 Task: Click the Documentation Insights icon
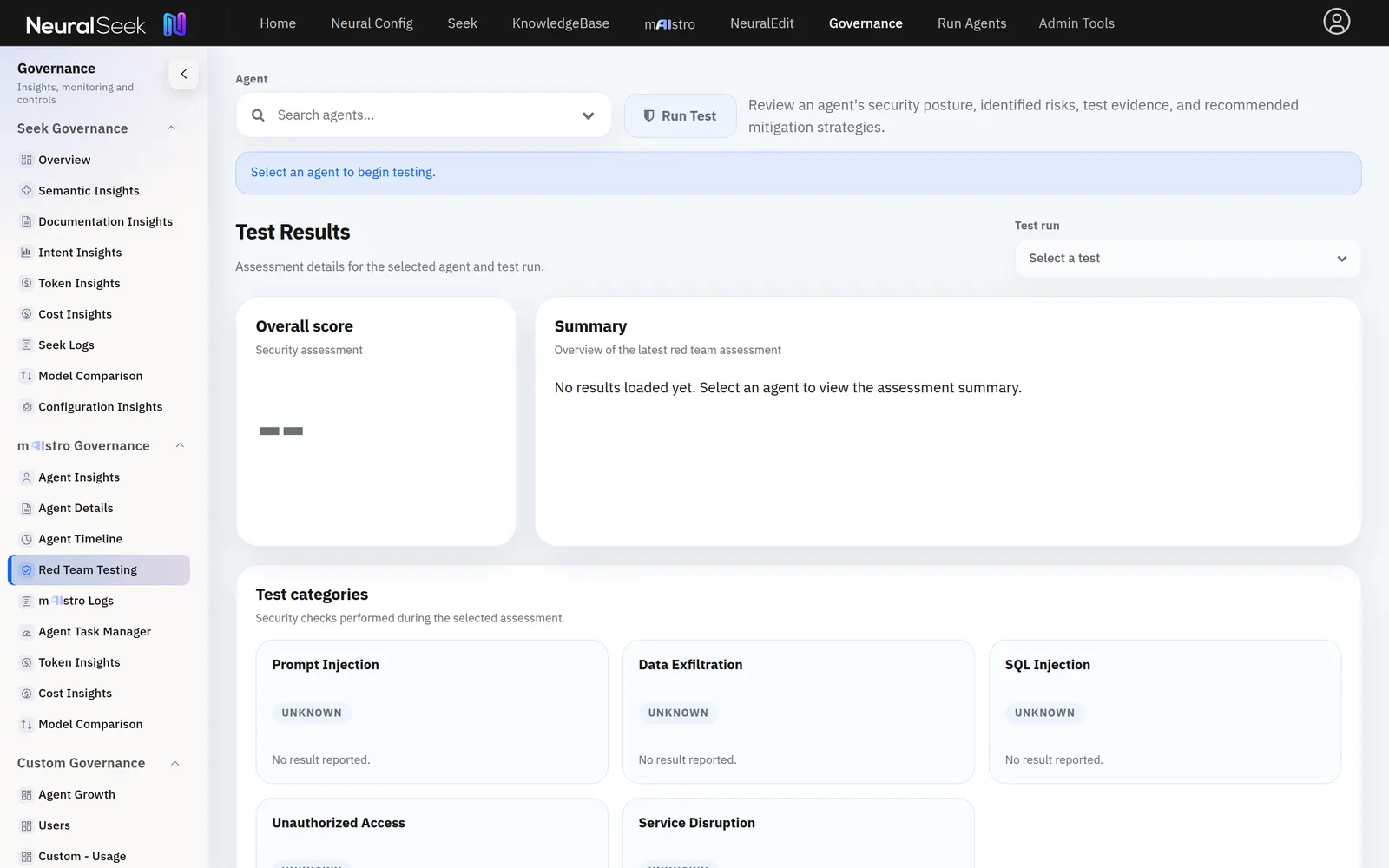point(26,221)
